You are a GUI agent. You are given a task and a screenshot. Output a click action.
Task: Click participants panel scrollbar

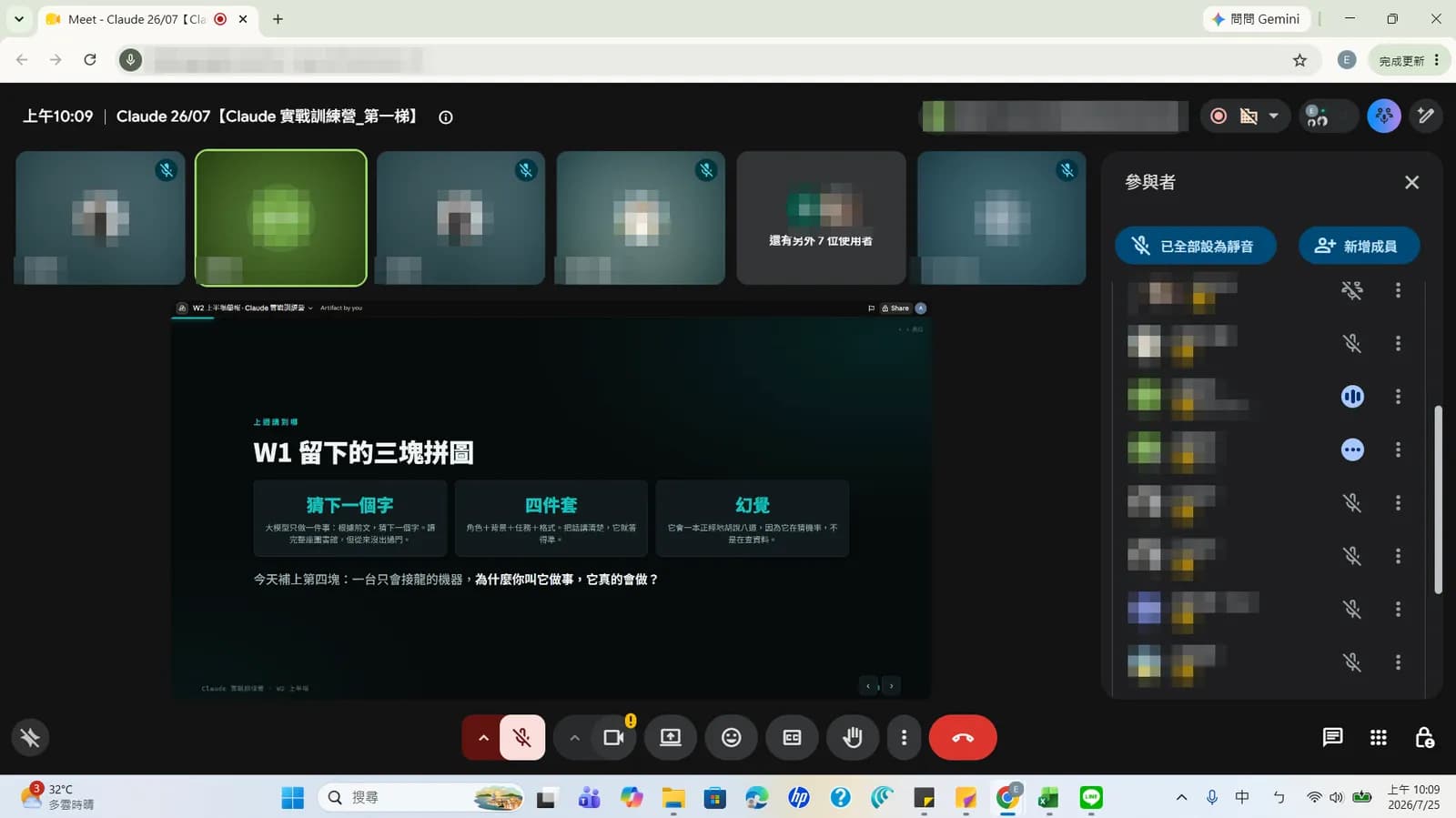click(1438, 500)
